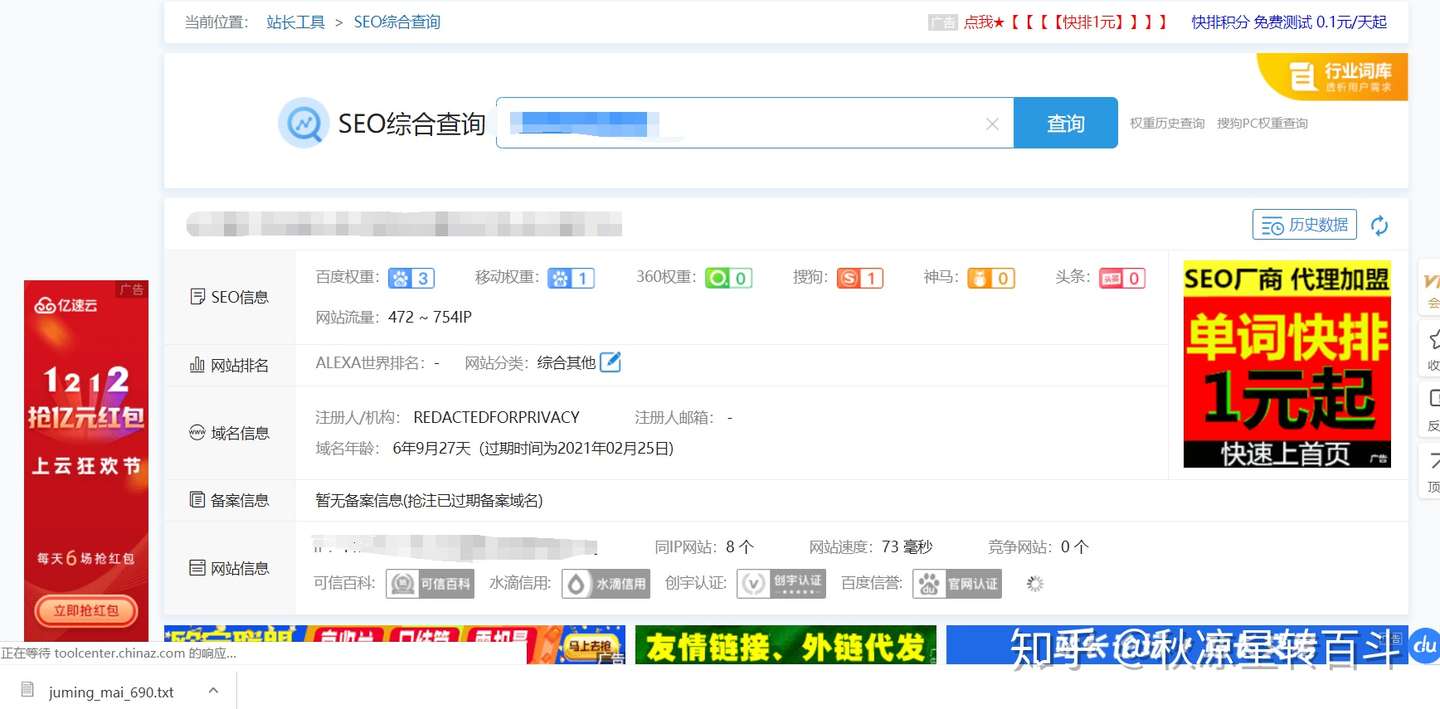This screenshot has width=1440, height=709.
Task: Click the 搜狗 weight badge showing 1
Action: click(x=860, y=278)
